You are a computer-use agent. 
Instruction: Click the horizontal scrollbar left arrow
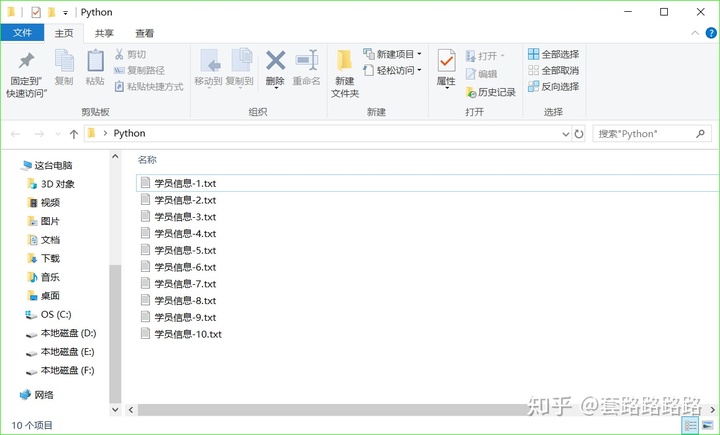tap(131, 409)
